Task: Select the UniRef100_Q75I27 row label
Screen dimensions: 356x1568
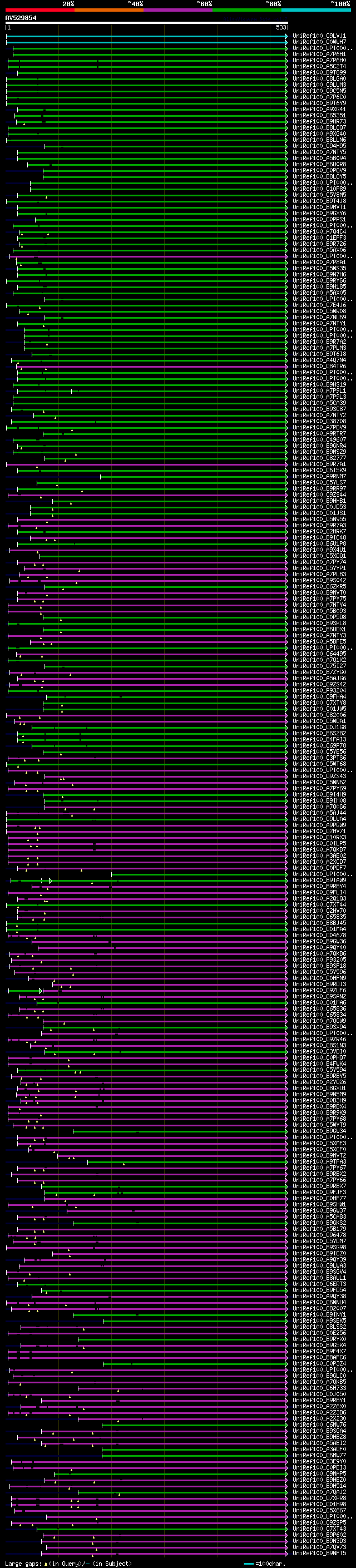Action: click(319, 666)
